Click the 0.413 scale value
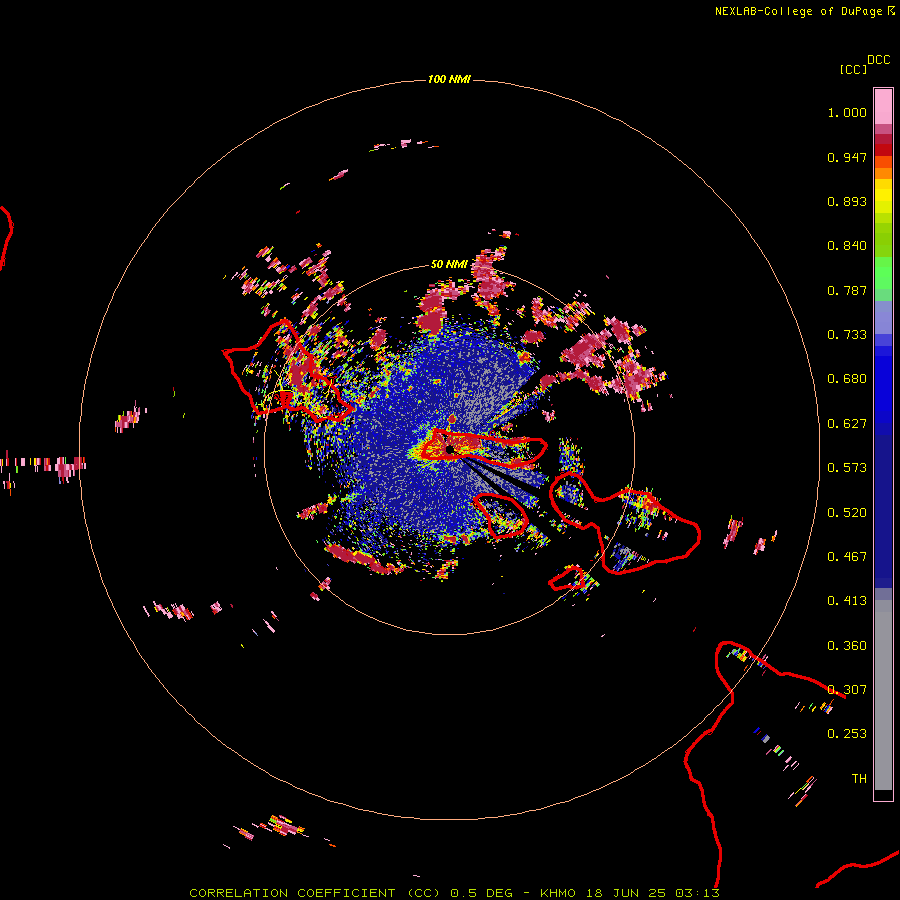Viewport: 900px width, 900px height. (847, 601)
